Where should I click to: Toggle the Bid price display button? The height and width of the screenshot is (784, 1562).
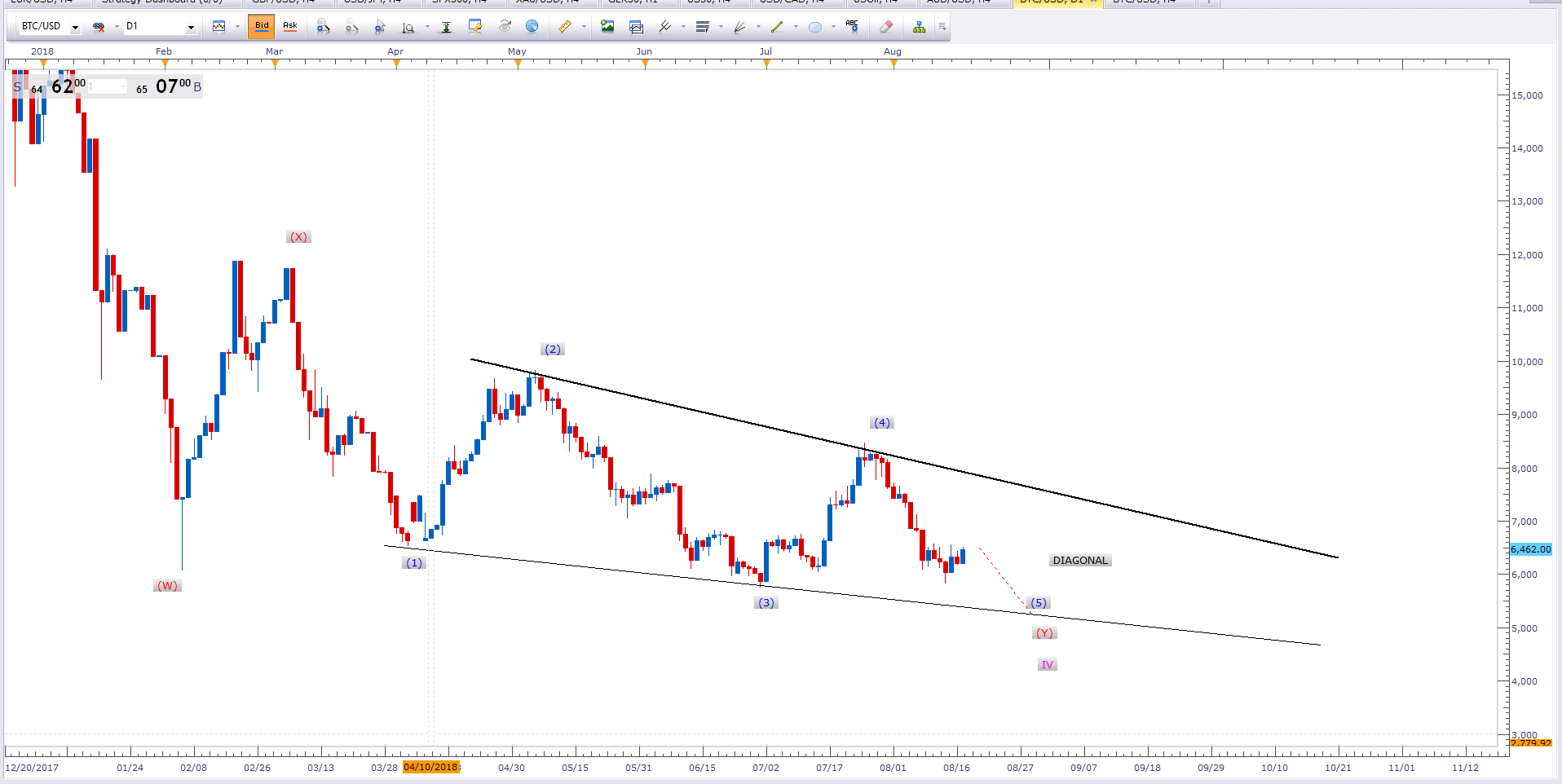pyautogui.click(x=262, y=26)
